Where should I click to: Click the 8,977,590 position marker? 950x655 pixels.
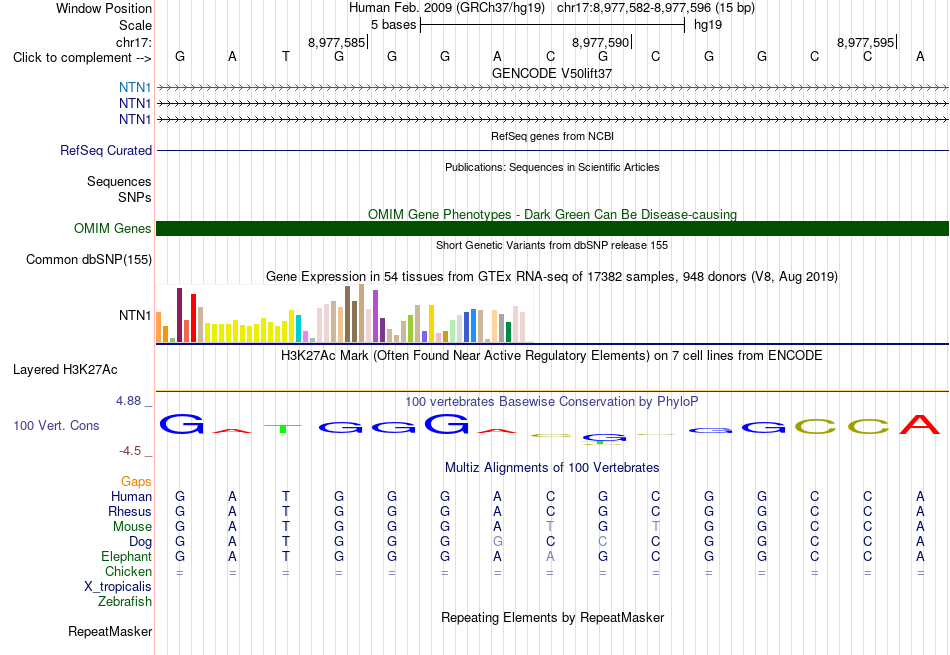tap(601, 42)
